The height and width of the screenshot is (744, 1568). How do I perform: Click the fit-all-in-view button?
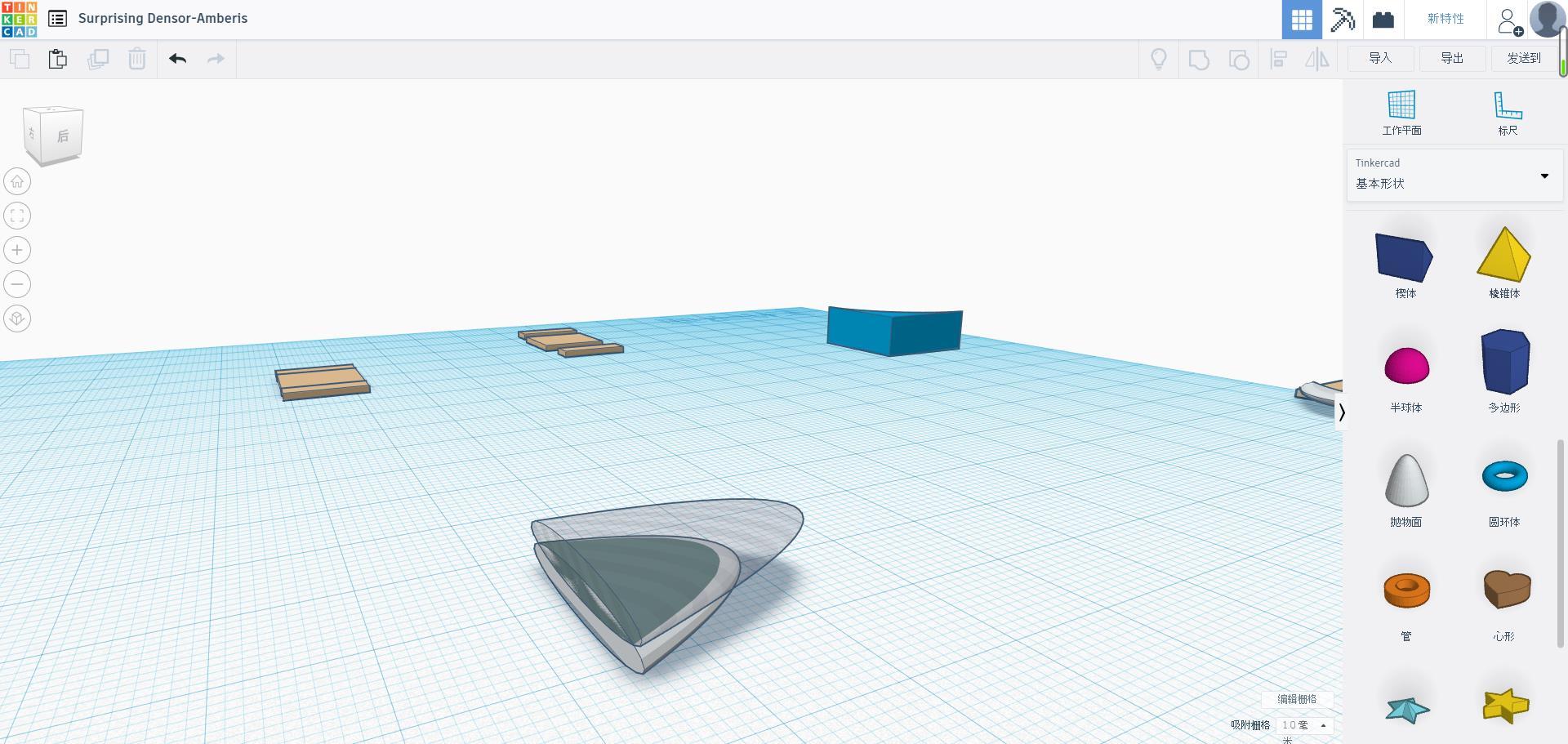[17, 216]
